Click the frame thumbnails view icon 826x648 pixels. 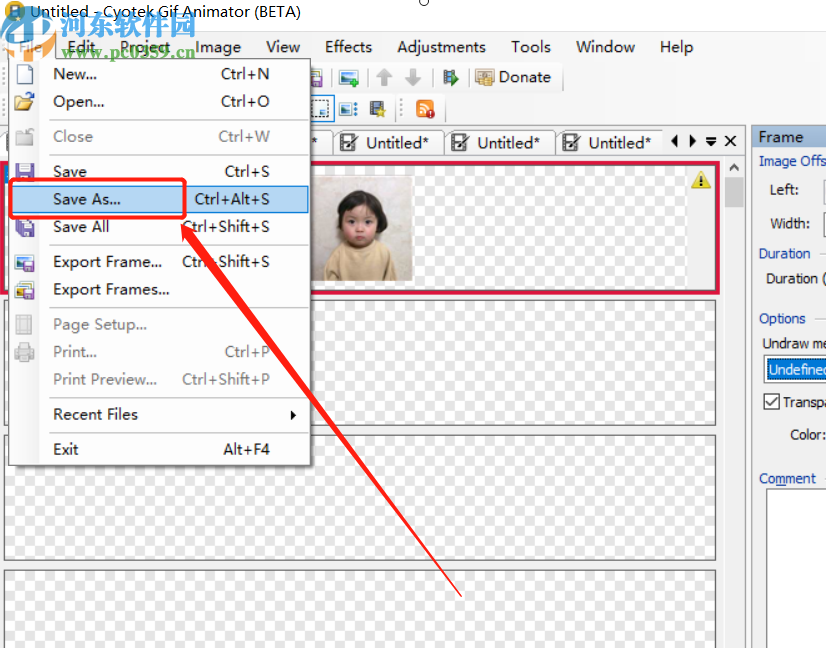[347, 108]
